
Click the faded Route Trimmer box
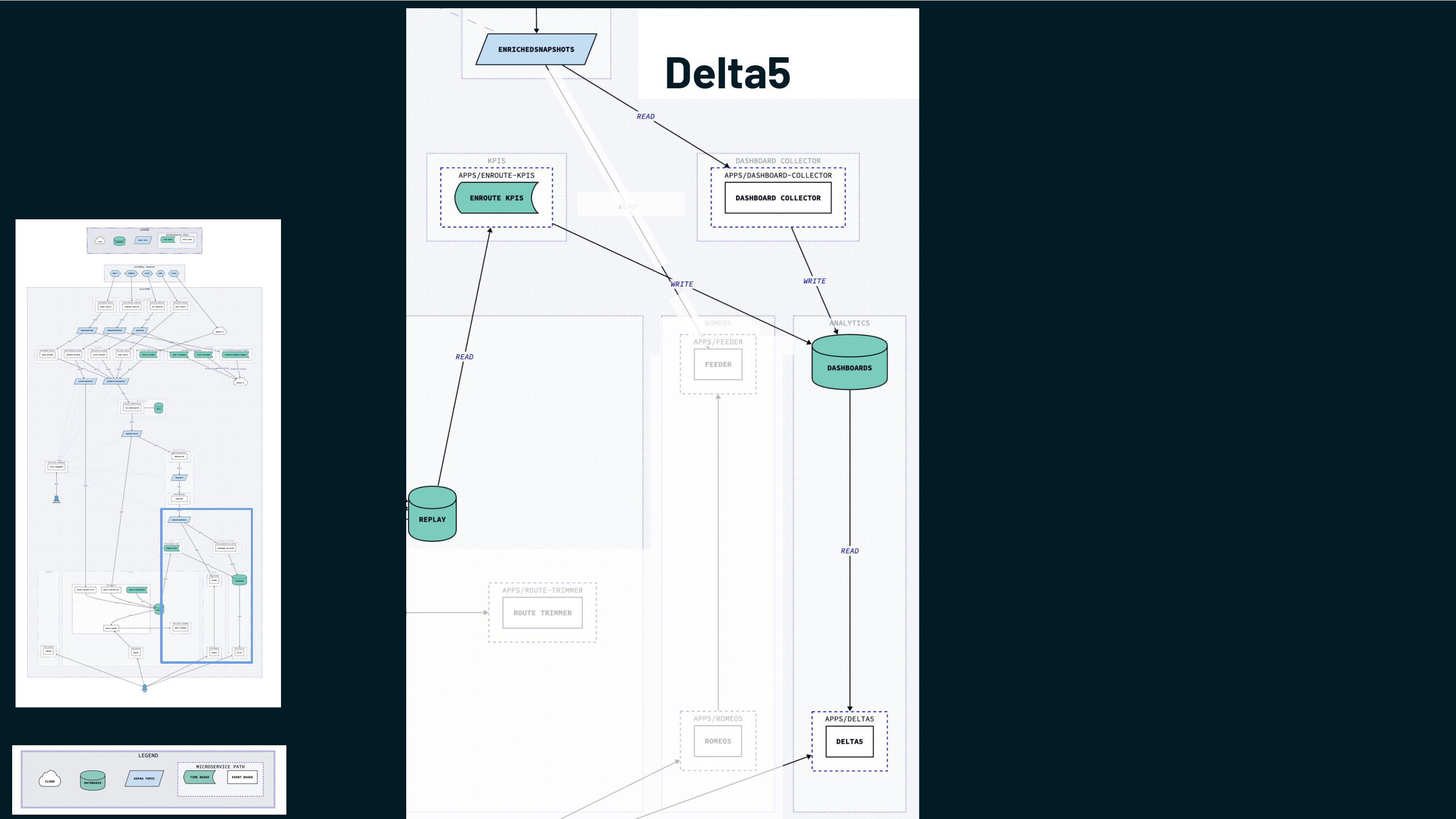coord(542,613)
